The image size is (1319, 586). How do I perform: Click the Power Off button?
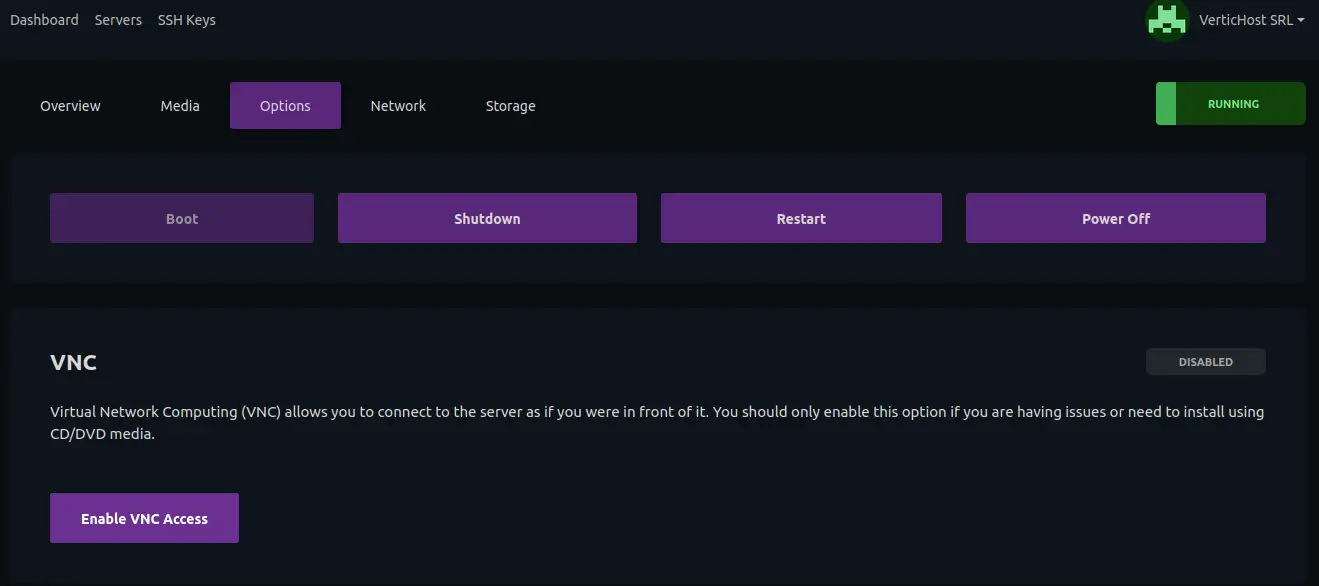[1116, 218]
